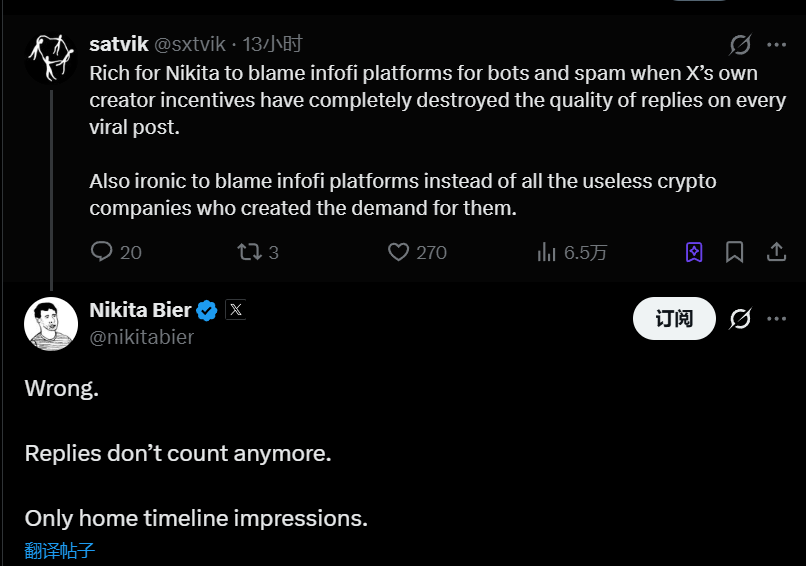Image resolution: width=806 pixels, height=566 pixels.
Task: Reply to satvik's post
Action: [102, 252]
